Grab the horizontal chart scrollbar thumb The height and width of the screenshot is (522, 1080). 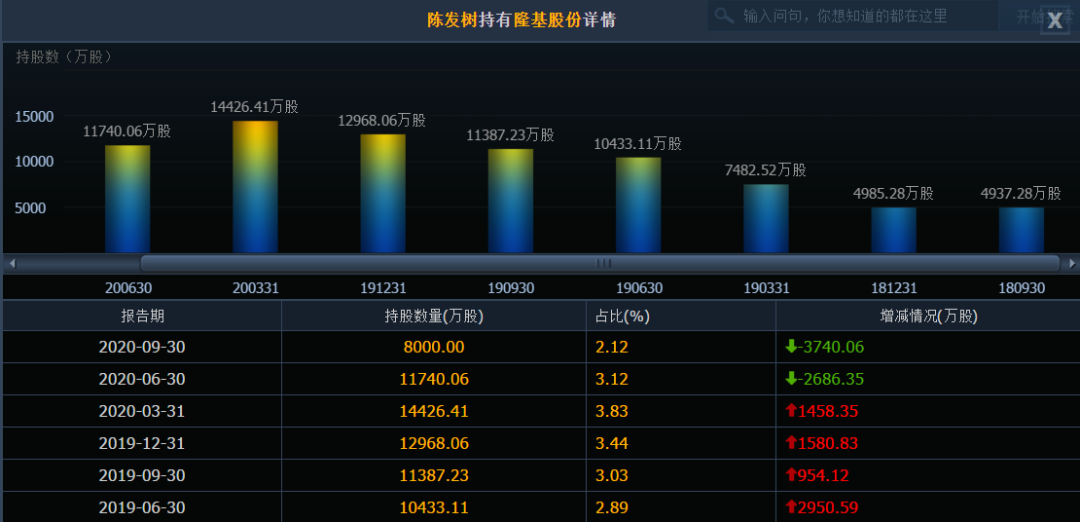600,263
